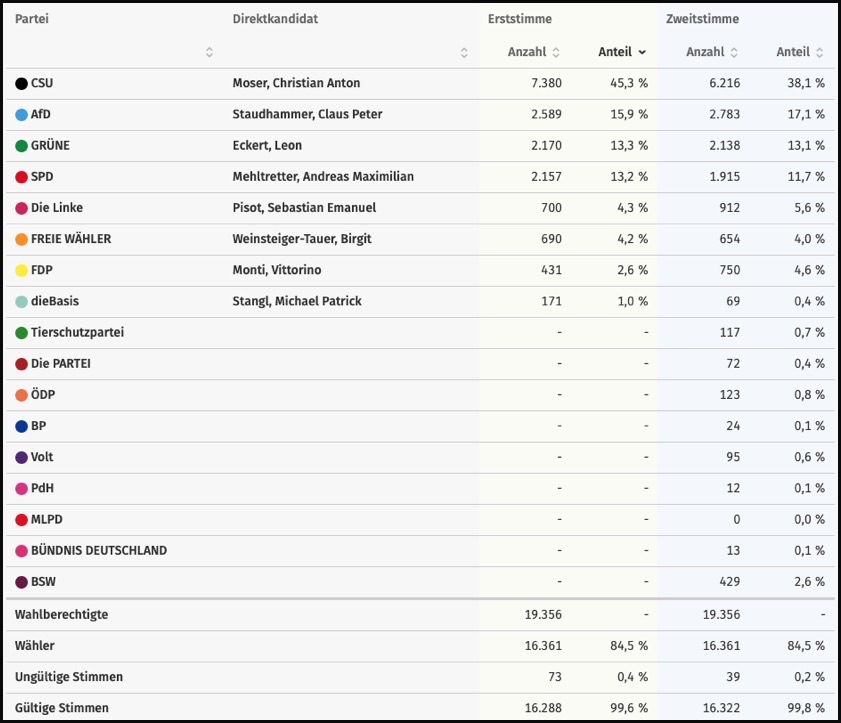841x723 pixels.
Task: Click the sort arrows in the Direktkandidat column
Action: (464, 52)
